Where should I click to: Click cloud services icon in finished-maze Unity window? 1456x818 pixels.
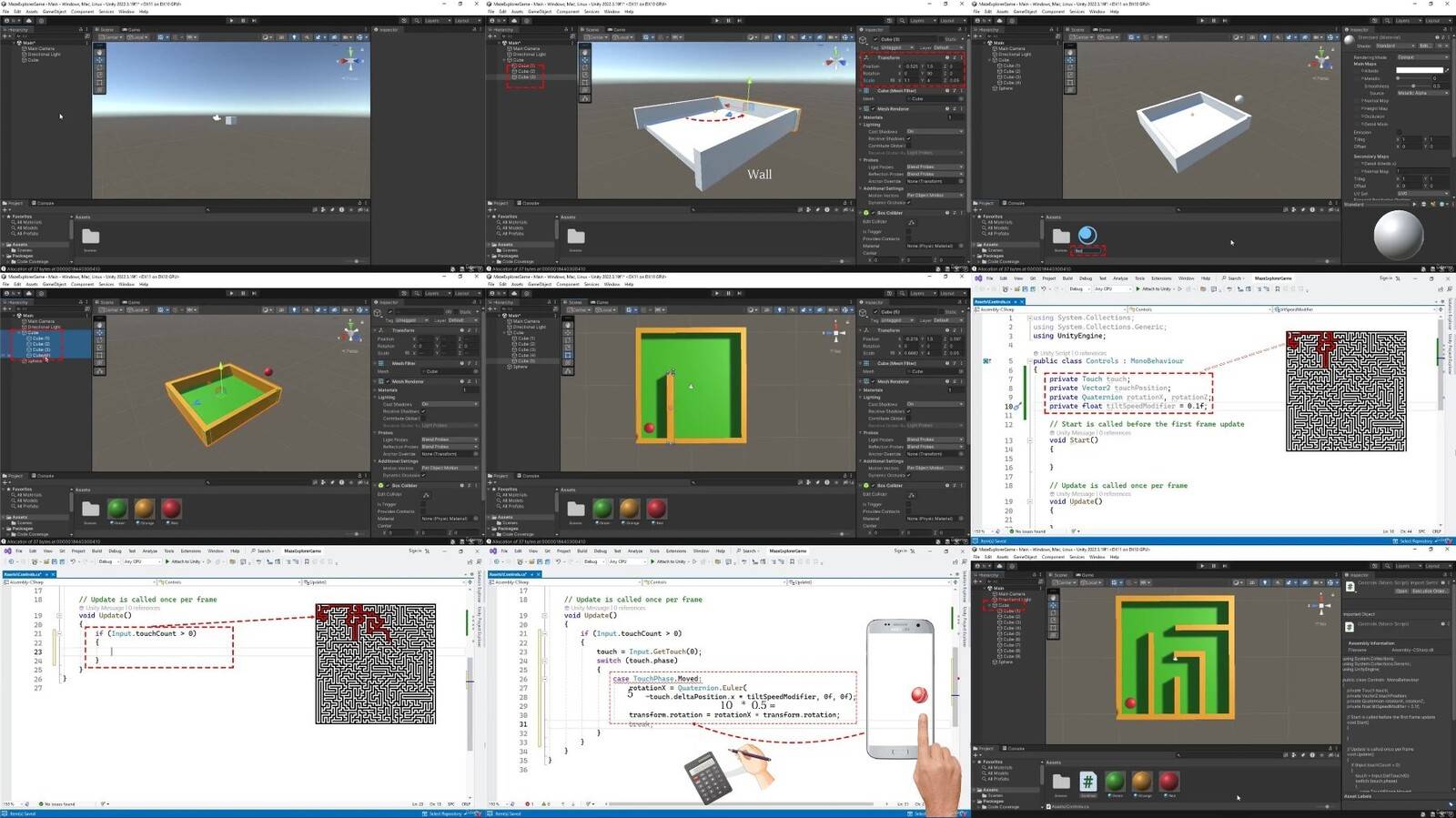(x=999, y=566)
